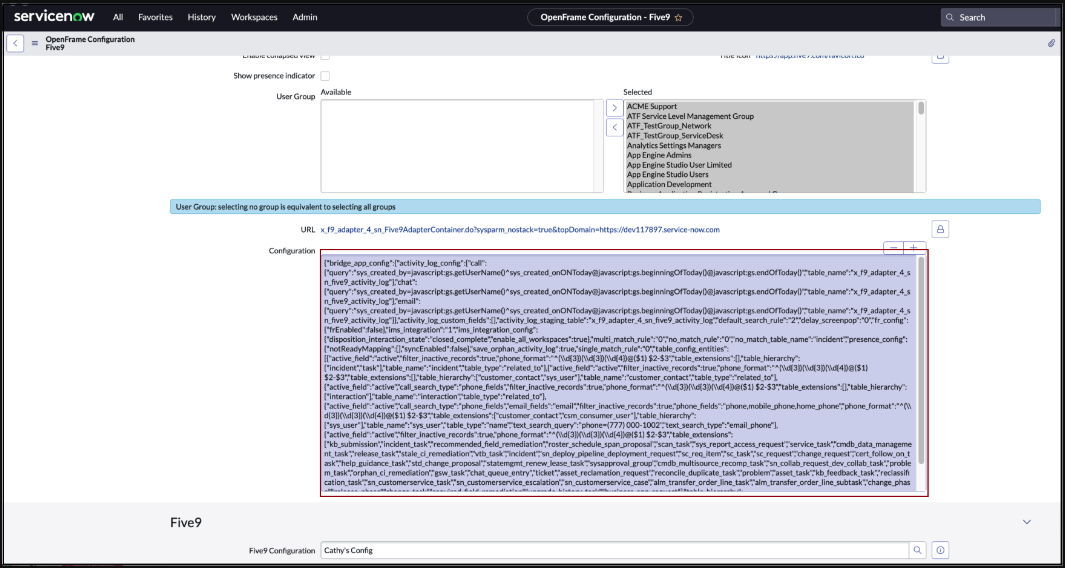The height and width of the screenshot is (568, 1065).
Task: Select Analytics Settings Managers group
Action: 674,145
